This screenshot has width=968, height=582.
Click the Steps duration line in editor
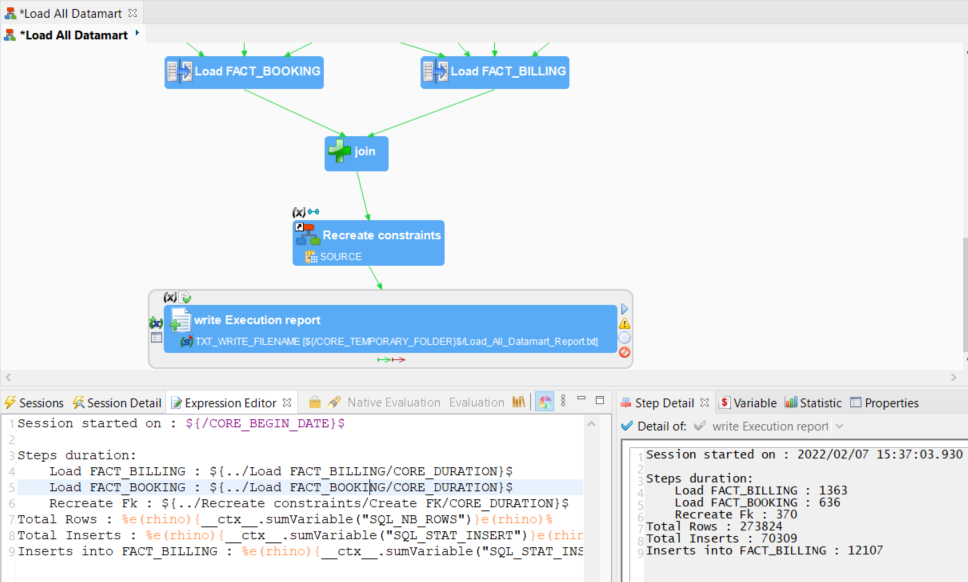[77, 455]
